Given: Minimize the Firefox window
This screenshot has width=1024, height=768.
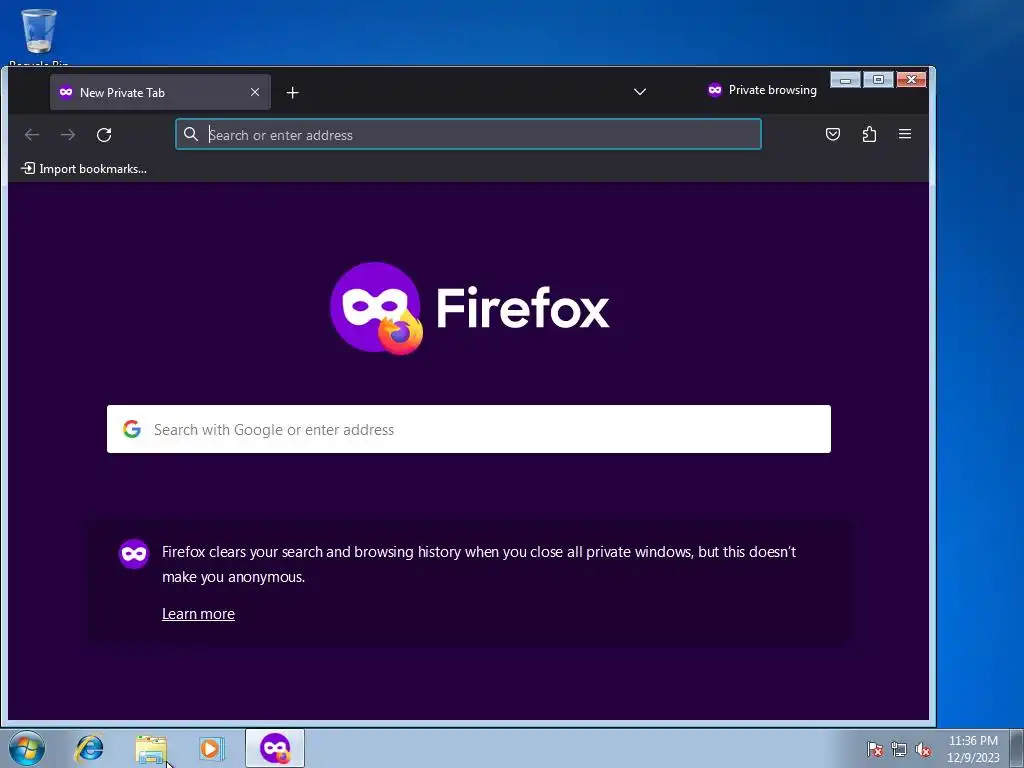Looking at the screenshot, I should coord(845,80).
